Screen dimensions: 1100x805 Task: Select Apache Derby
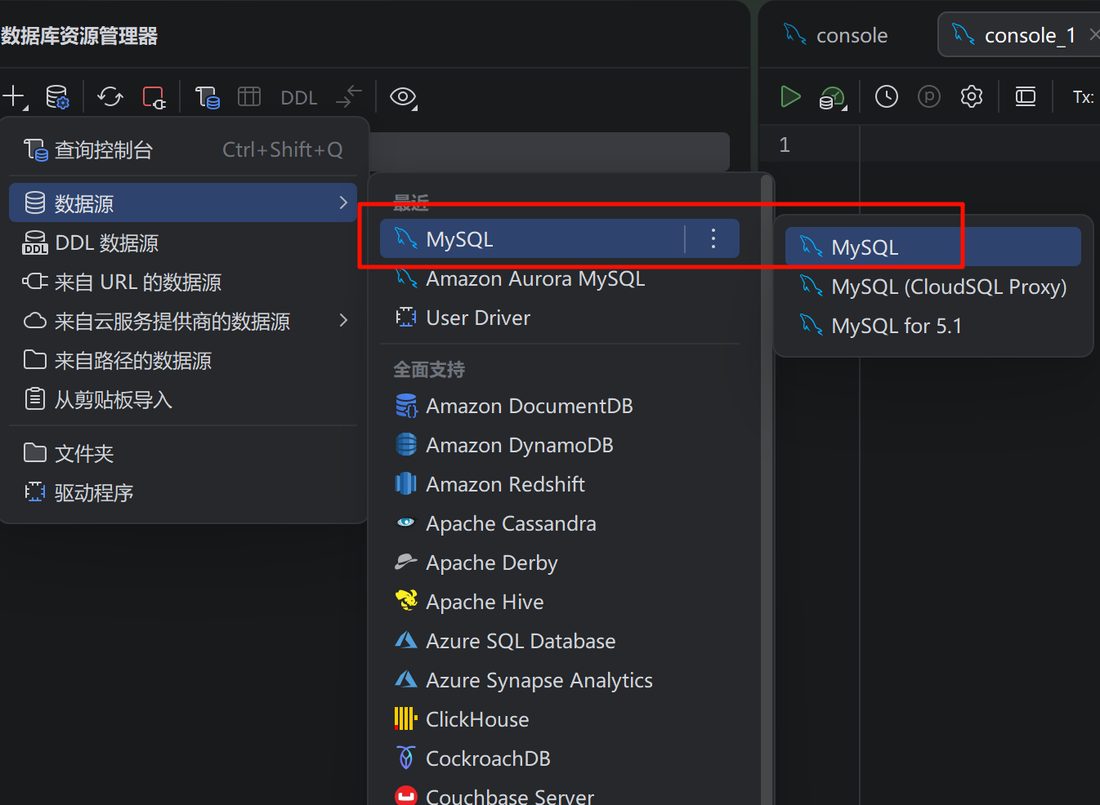(x=559, y=563)
